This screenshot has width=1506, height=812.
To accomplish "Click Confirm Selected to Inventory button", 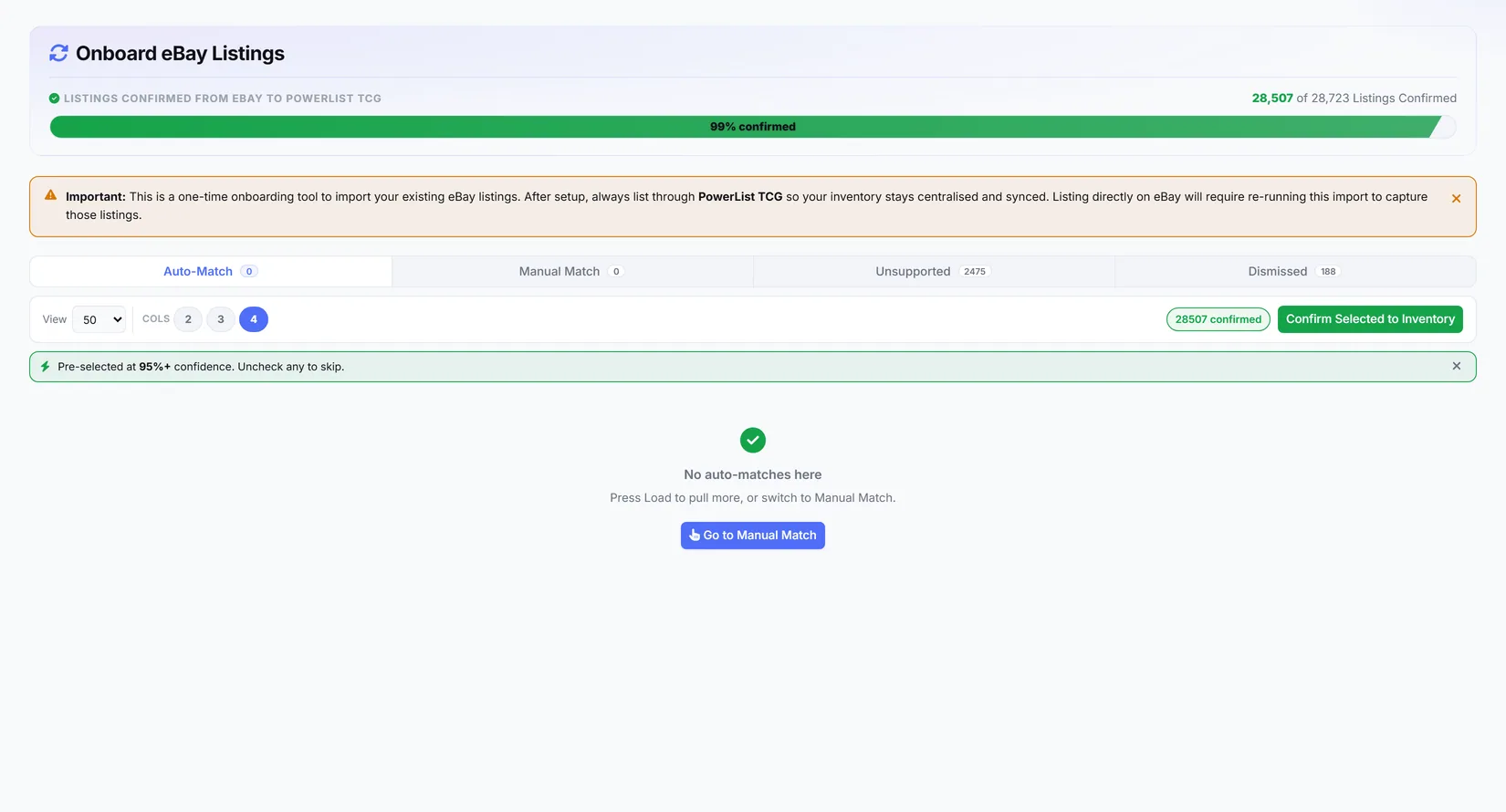I will point(1370,319).
